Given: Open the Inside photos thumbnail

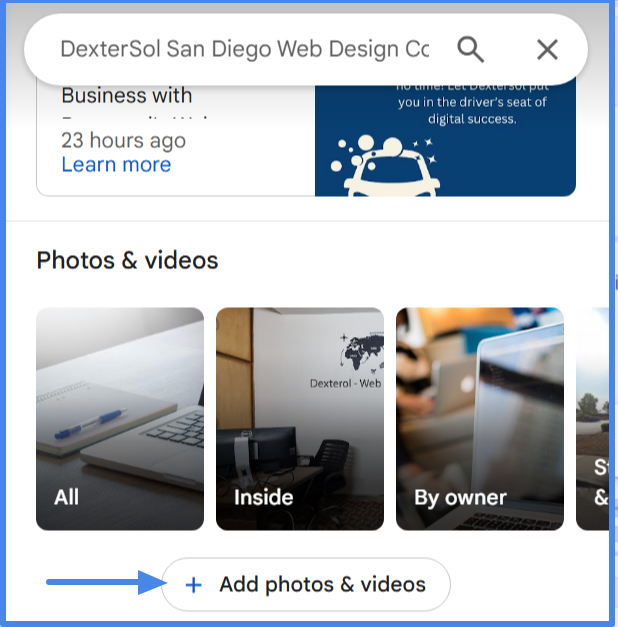Looking at the screenshot, I should [300, 419].
